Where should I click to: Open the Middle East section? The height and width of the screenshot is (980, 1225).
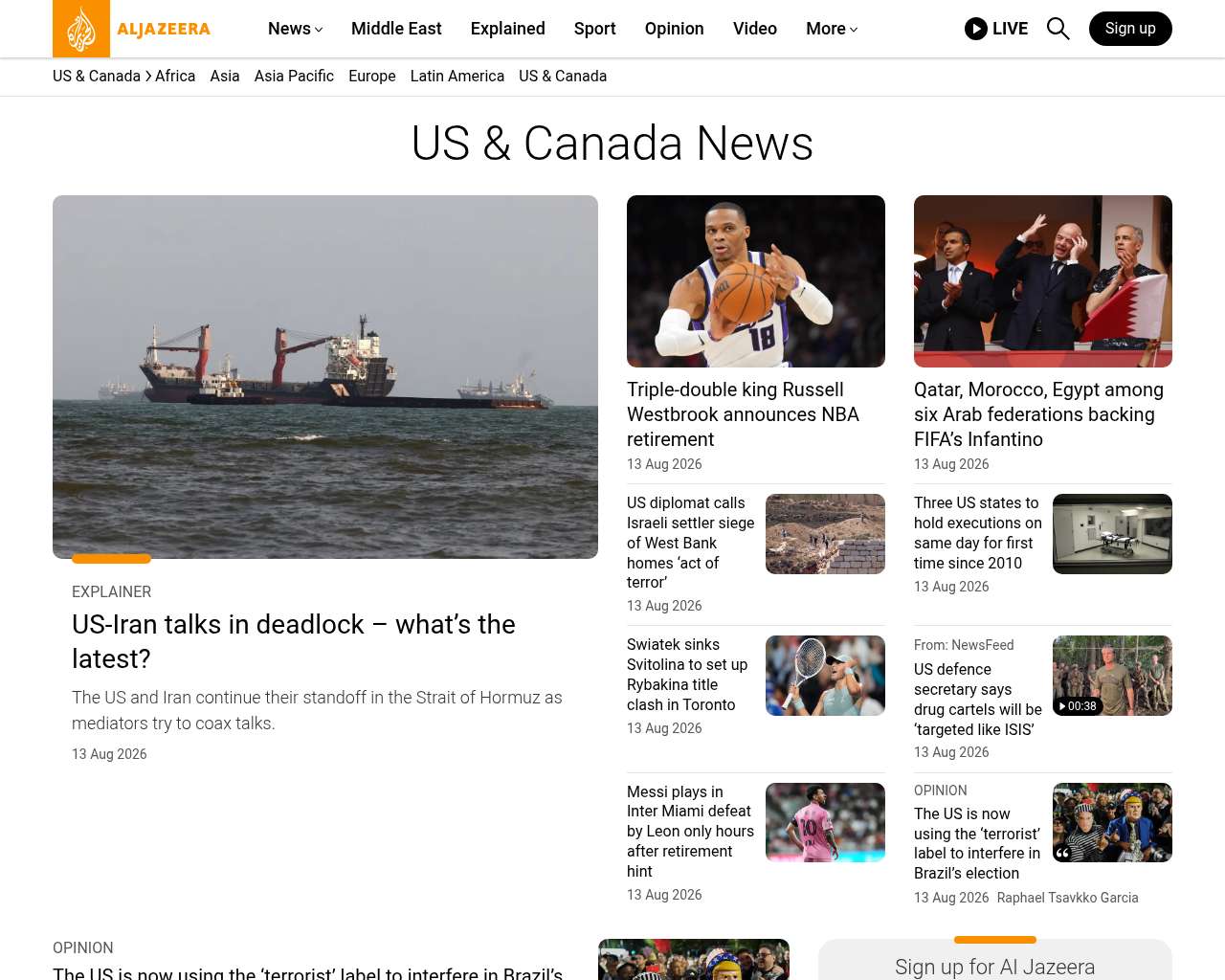point(396,29)
